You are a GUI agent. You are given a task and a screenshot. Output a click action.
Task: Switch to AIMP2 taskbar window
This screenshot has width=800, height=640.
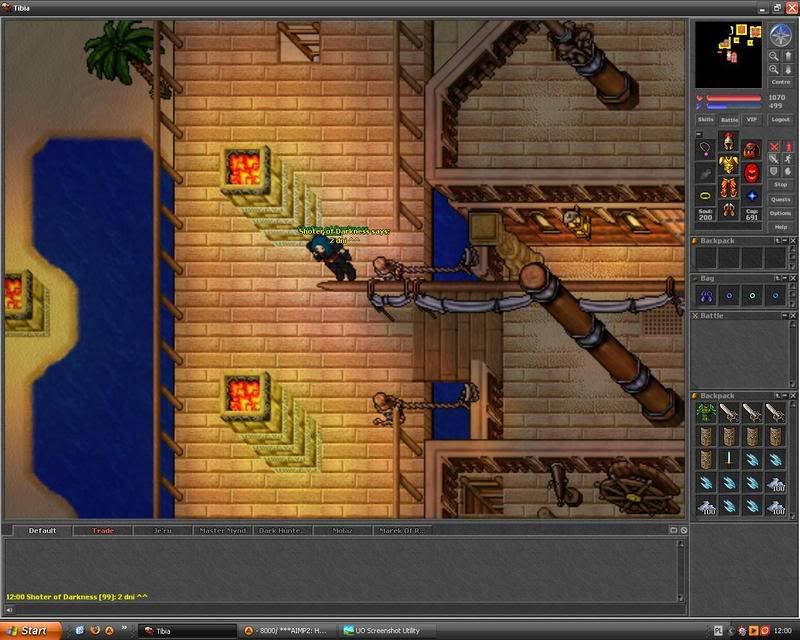[x=286, y=631]
